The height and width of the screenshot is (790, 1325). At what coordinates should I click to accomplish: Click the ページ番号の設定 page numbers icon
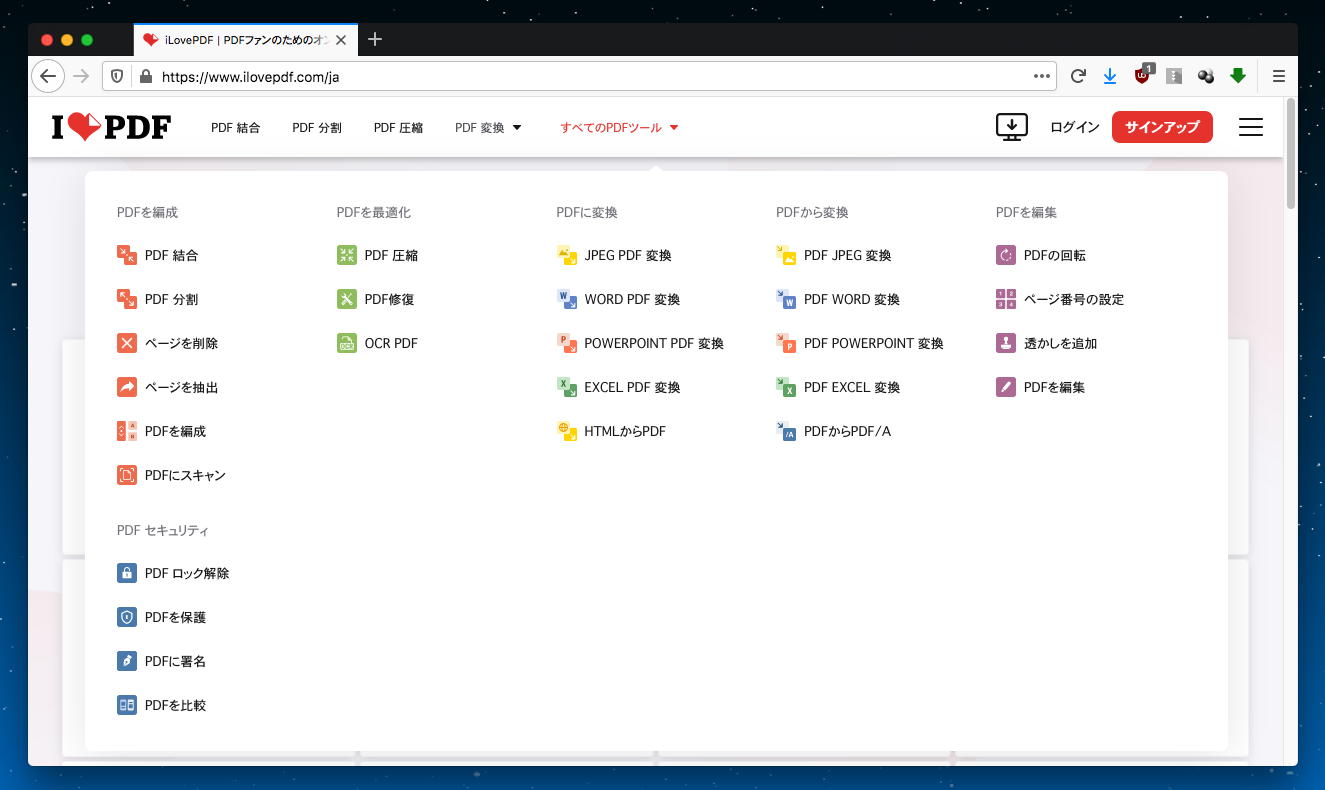[1006, 299]
